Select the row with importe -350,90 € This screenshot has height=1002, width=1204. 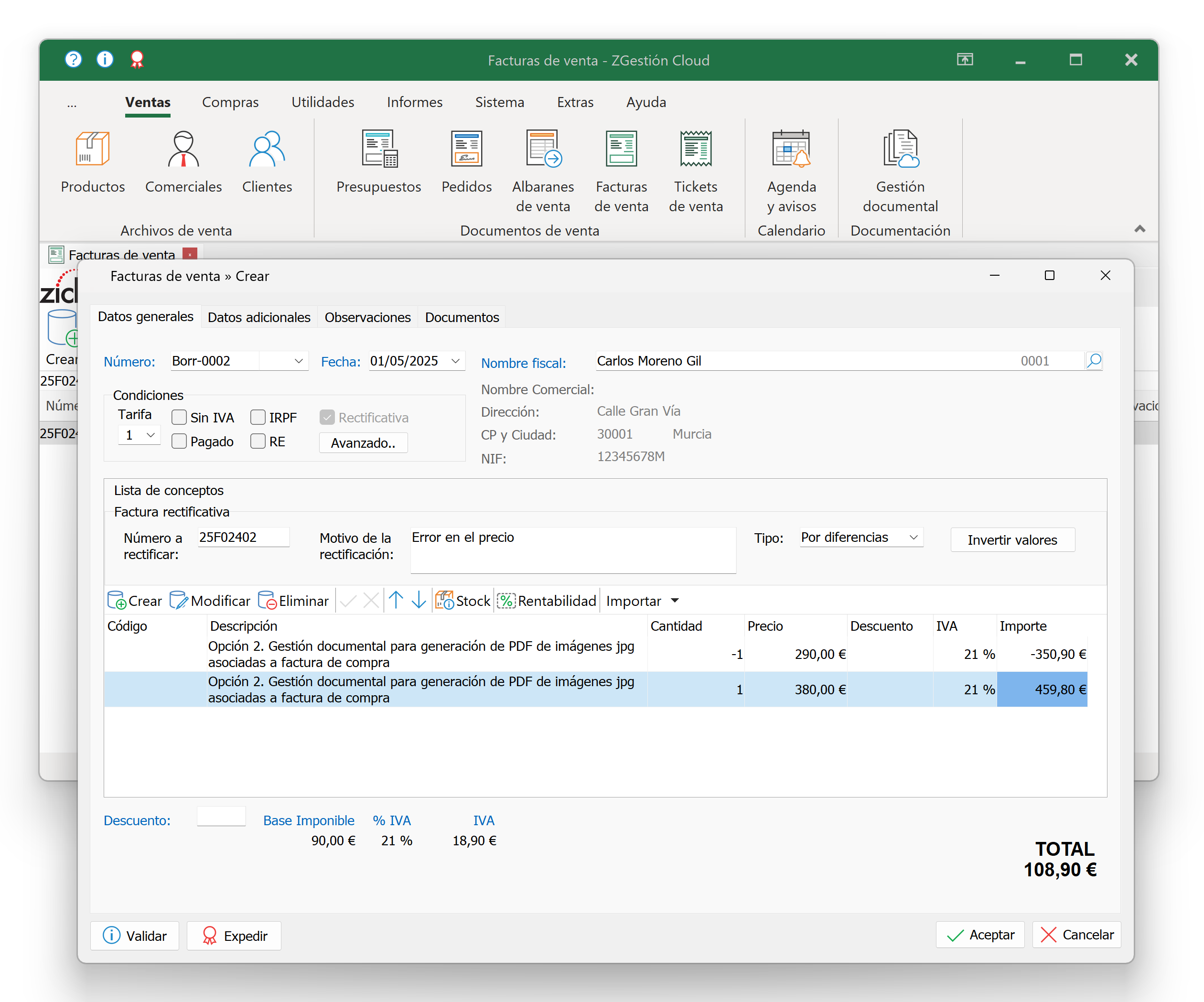596,654
